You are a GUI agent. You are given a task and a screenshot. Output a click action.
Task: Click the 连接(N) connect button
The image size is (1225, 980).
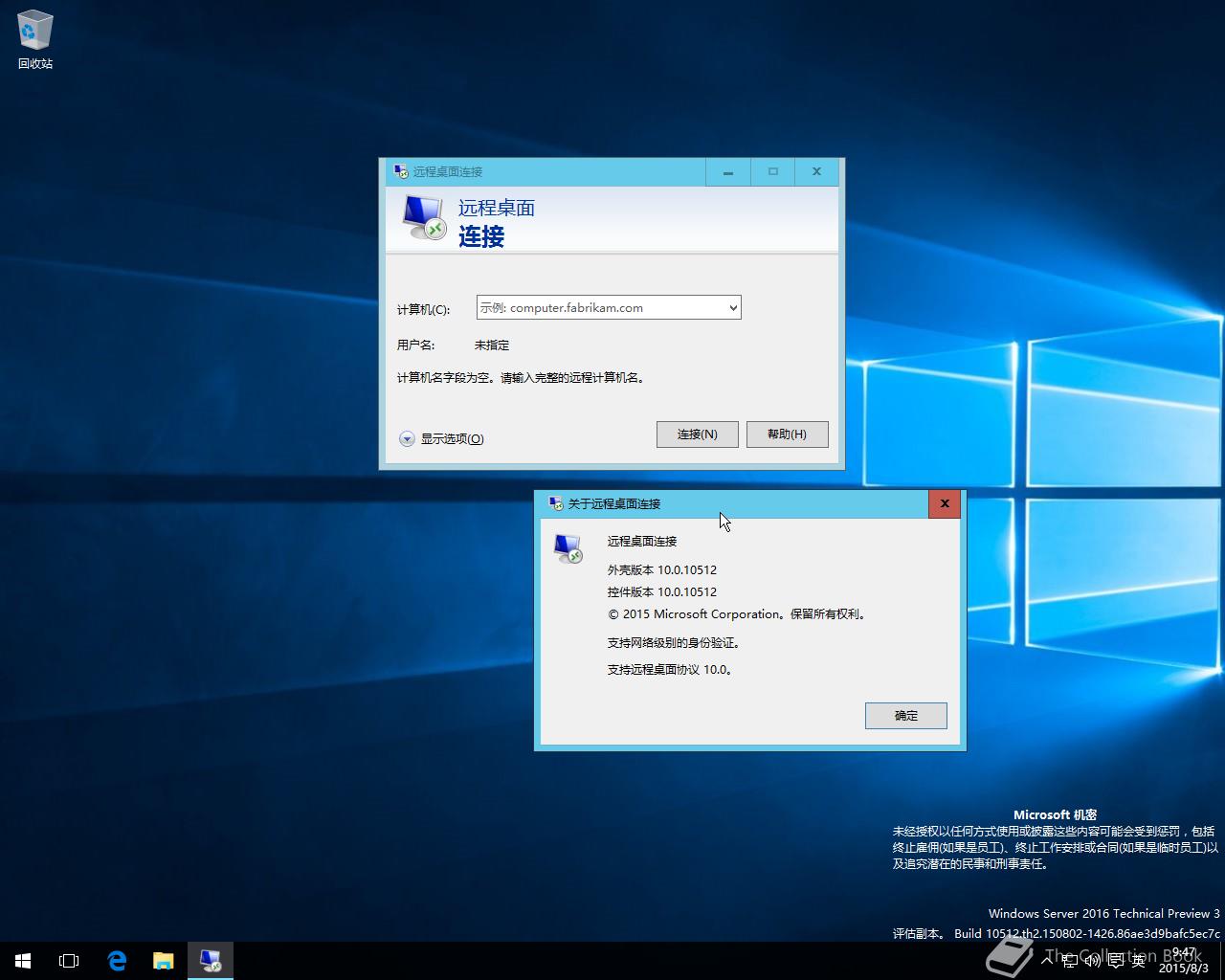coord(698,434)
